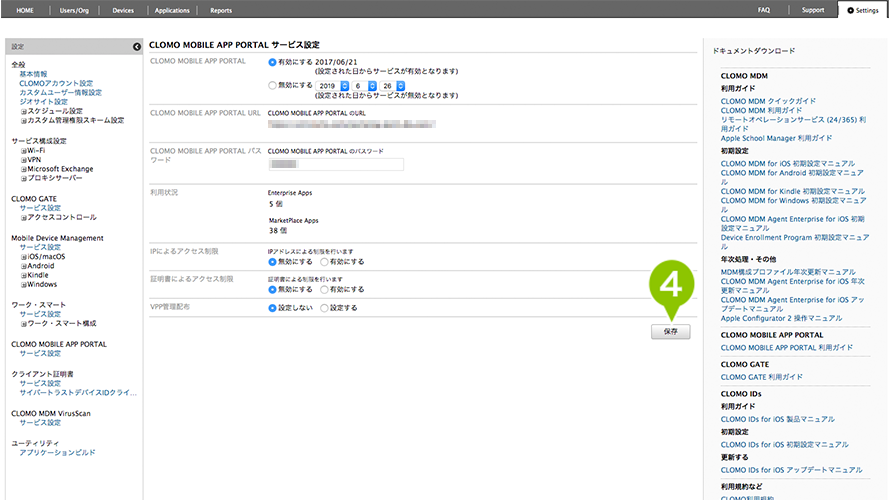Select 無効にする for certificate access restriction
889x500 pixels.
[272, 290]
